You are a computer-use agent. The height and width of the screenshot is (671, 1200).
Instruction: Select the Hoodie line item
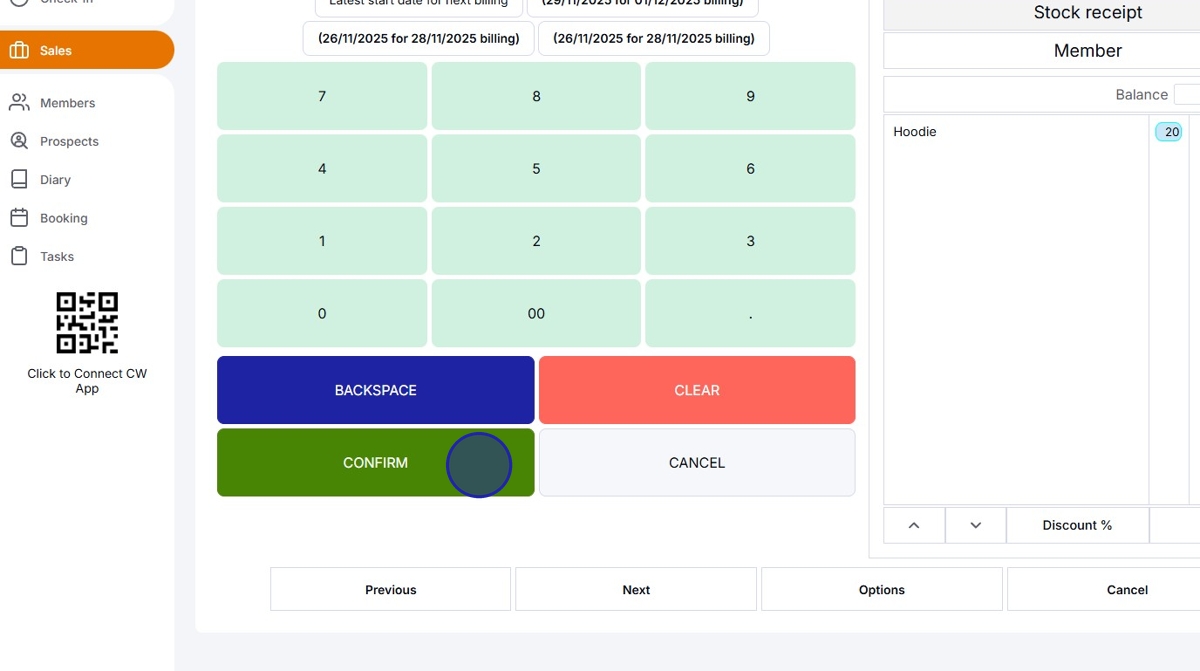915,132
